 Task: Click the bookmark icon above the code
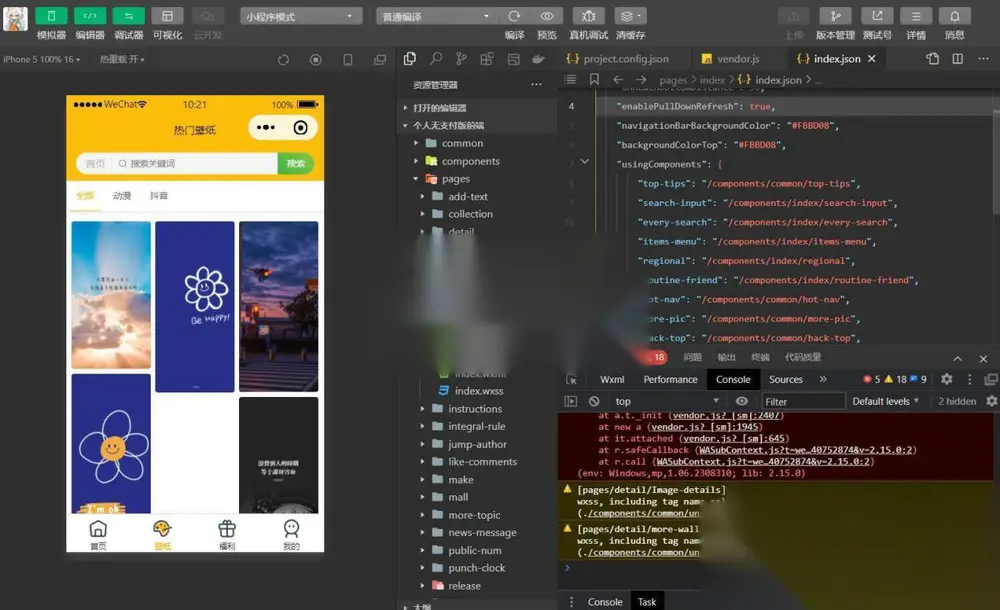tap(594, 79)
